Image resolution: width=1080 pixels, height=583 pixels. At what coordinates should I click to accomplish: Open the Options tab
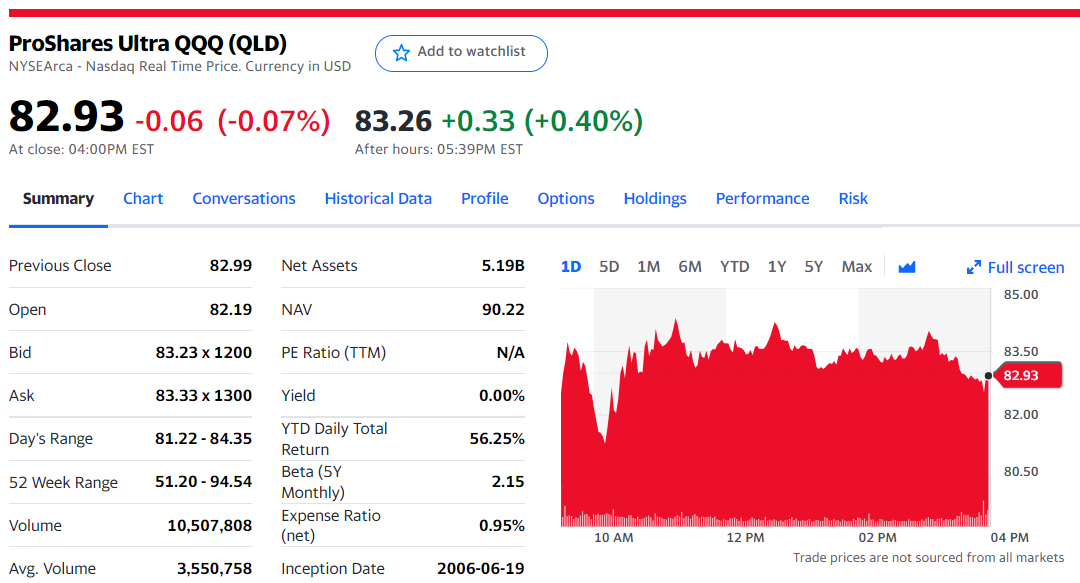tap(565, 198)
